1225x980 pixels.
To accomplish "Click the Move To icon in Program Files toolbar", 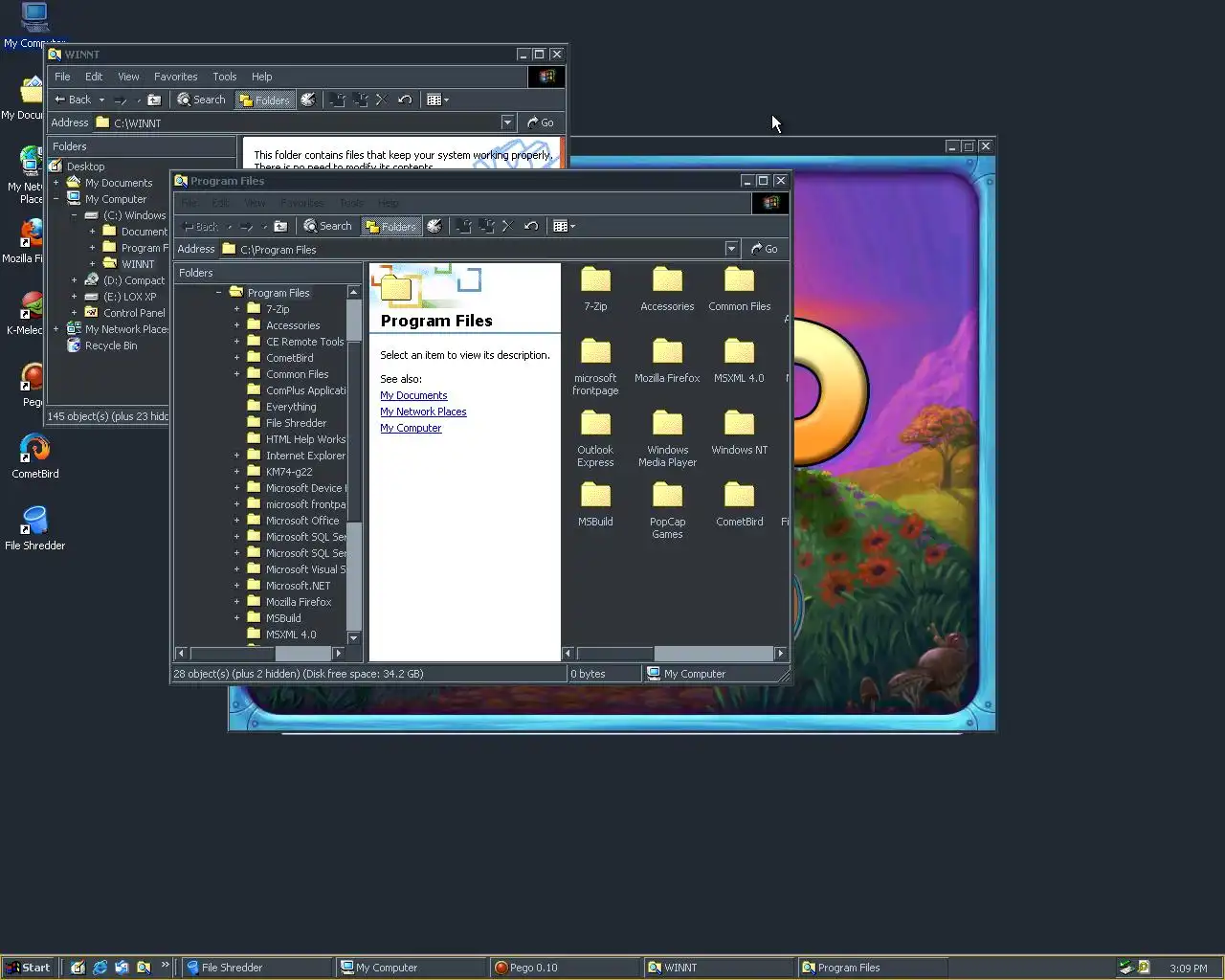I will click(x=464, y=226).
